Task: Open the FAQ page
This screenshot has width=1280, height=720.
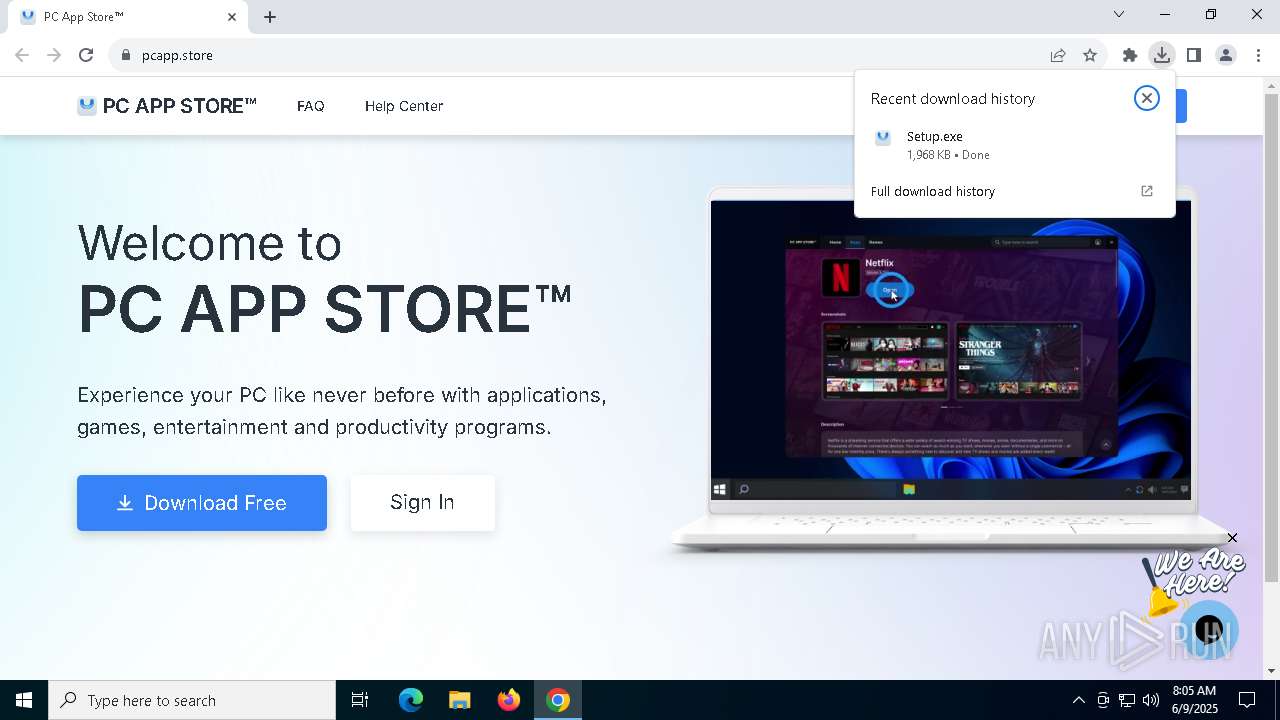Action: pyautogui.click(x=310, y=106)
